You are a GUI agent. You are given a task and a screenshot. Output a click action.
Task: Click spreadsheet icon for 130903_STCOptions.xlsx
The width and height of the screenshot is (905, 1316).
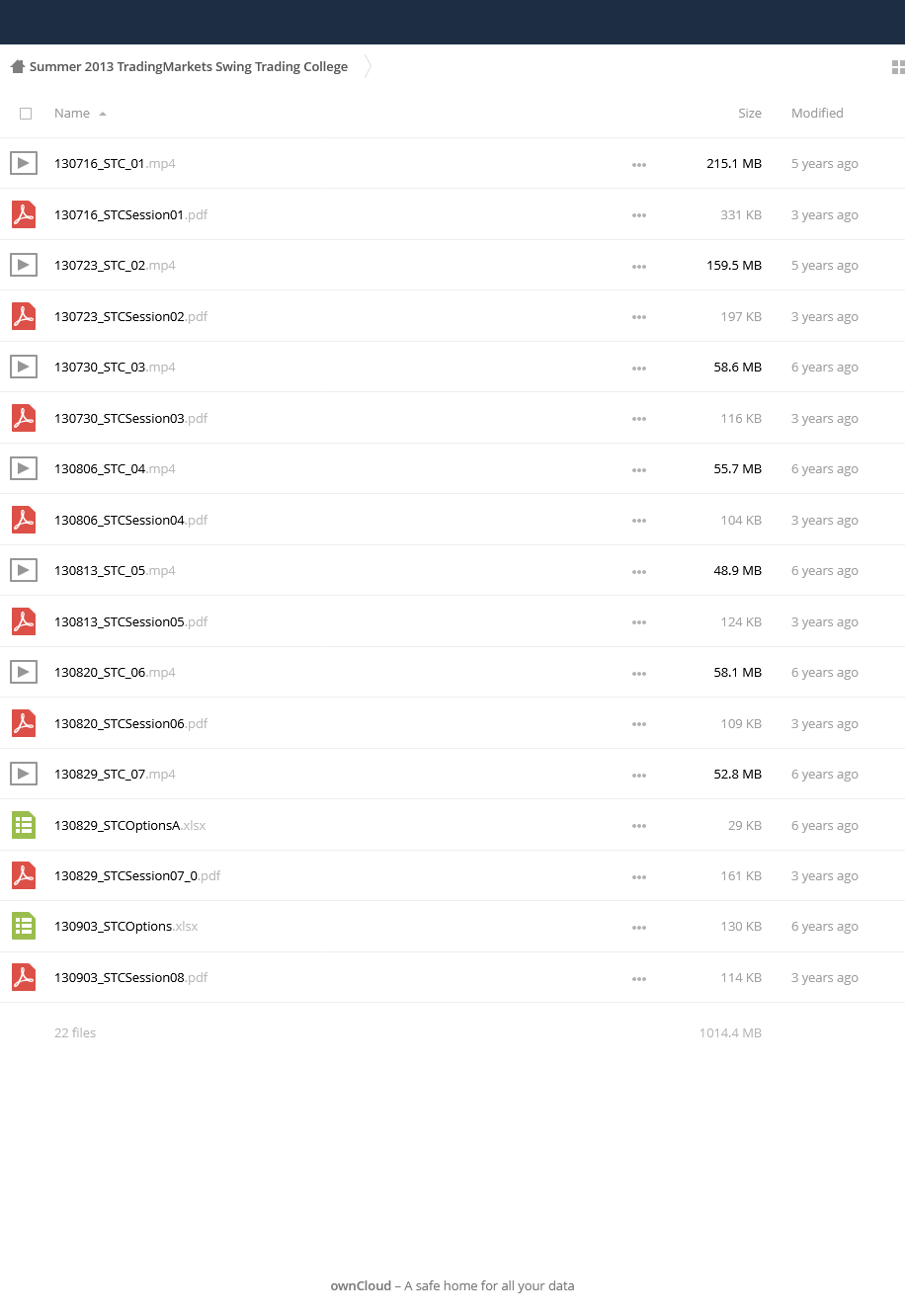(x=24, y=926)
